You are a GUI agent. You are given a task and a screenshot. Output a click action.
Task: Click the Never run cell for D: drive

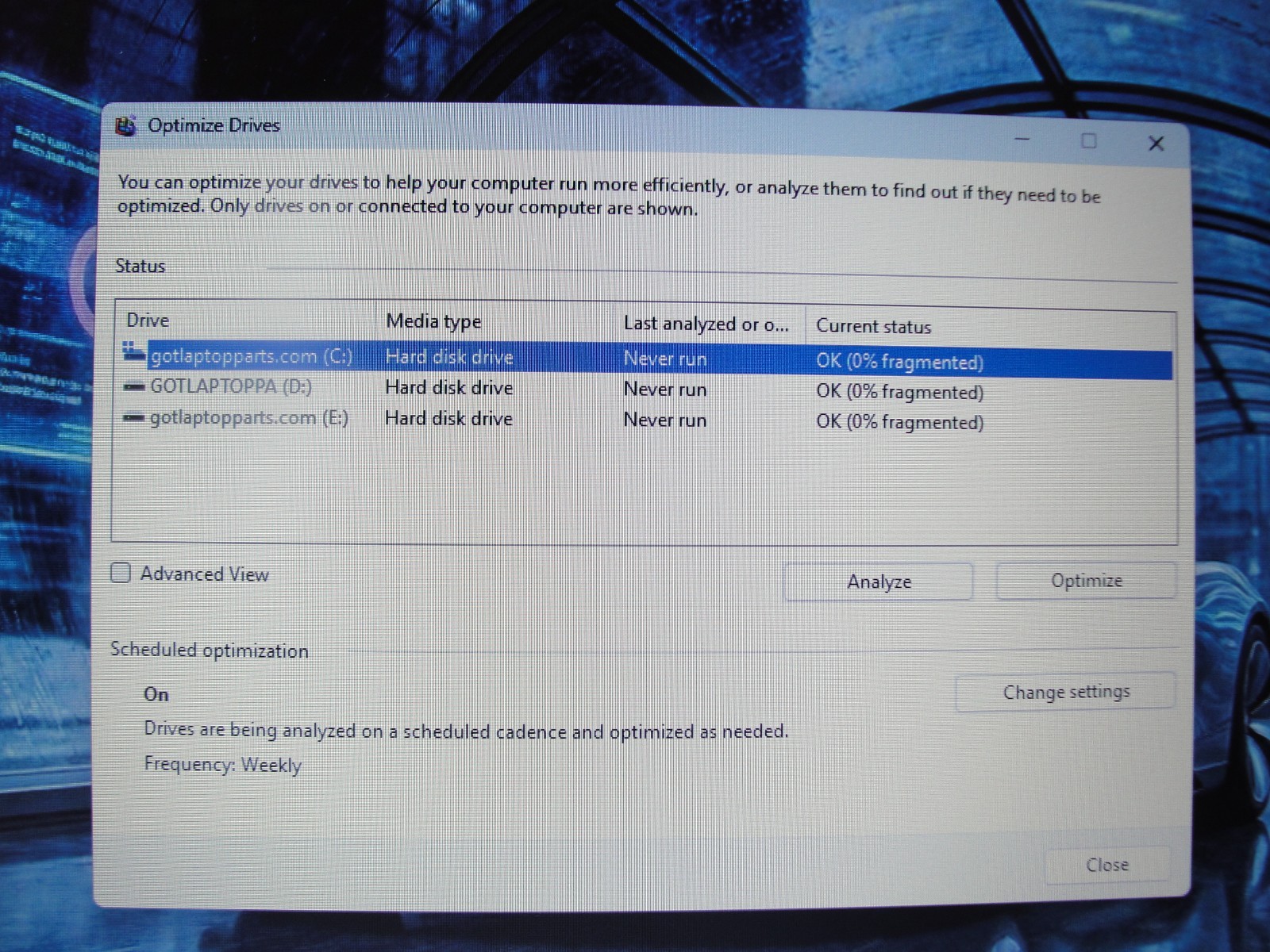tap(664, 390)
